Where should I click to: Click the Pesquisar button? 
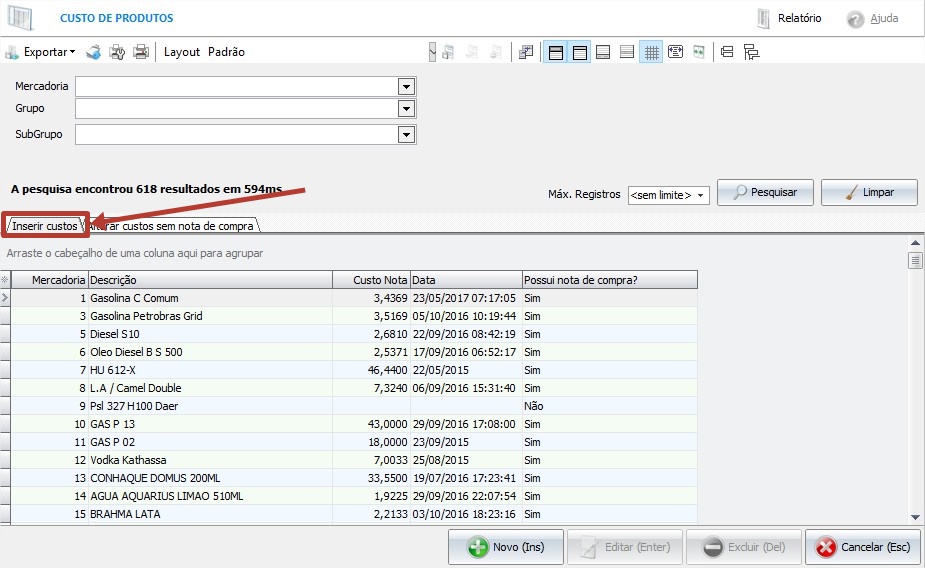coord(765,192)
